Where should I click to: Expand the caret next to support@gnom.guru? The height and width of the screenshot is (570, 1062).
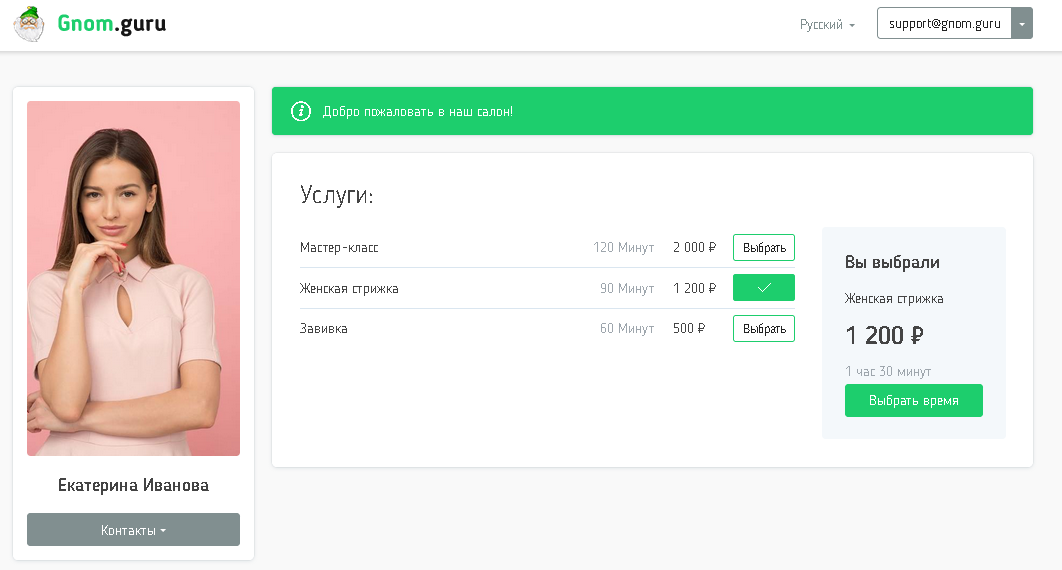pos(1022,23)
